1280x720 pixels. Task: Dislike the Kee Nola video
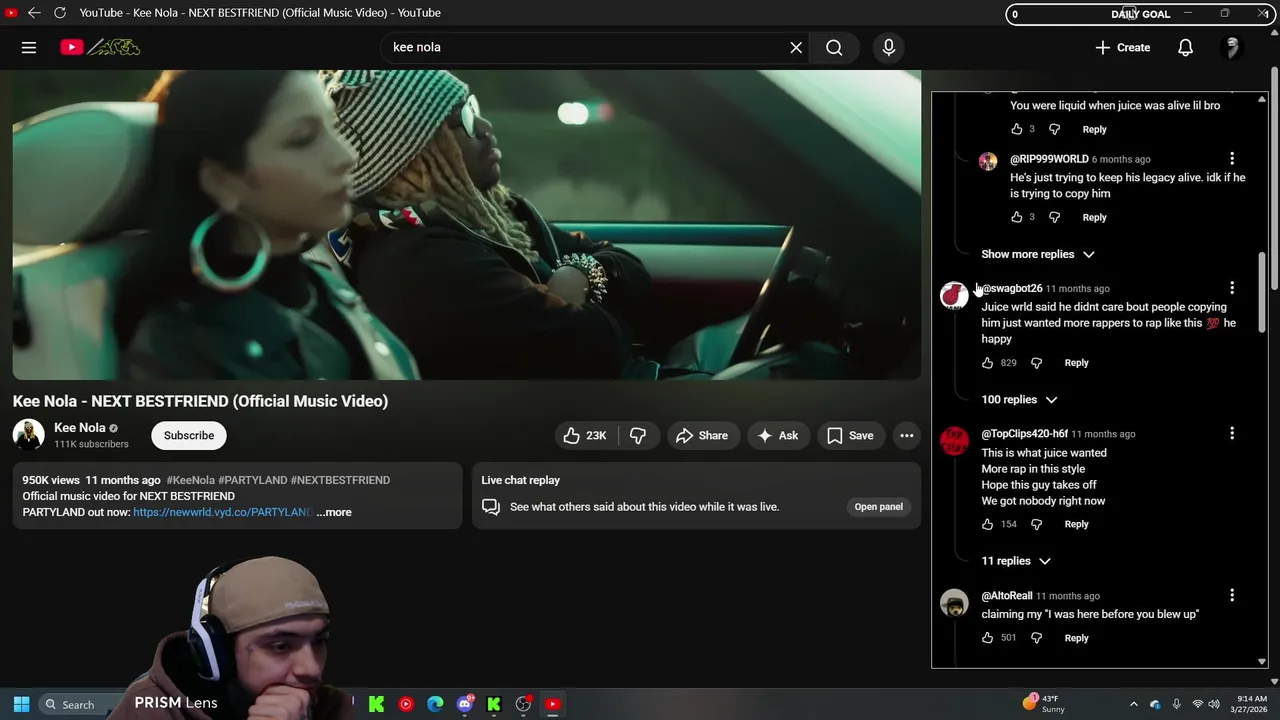click(638, 435)
